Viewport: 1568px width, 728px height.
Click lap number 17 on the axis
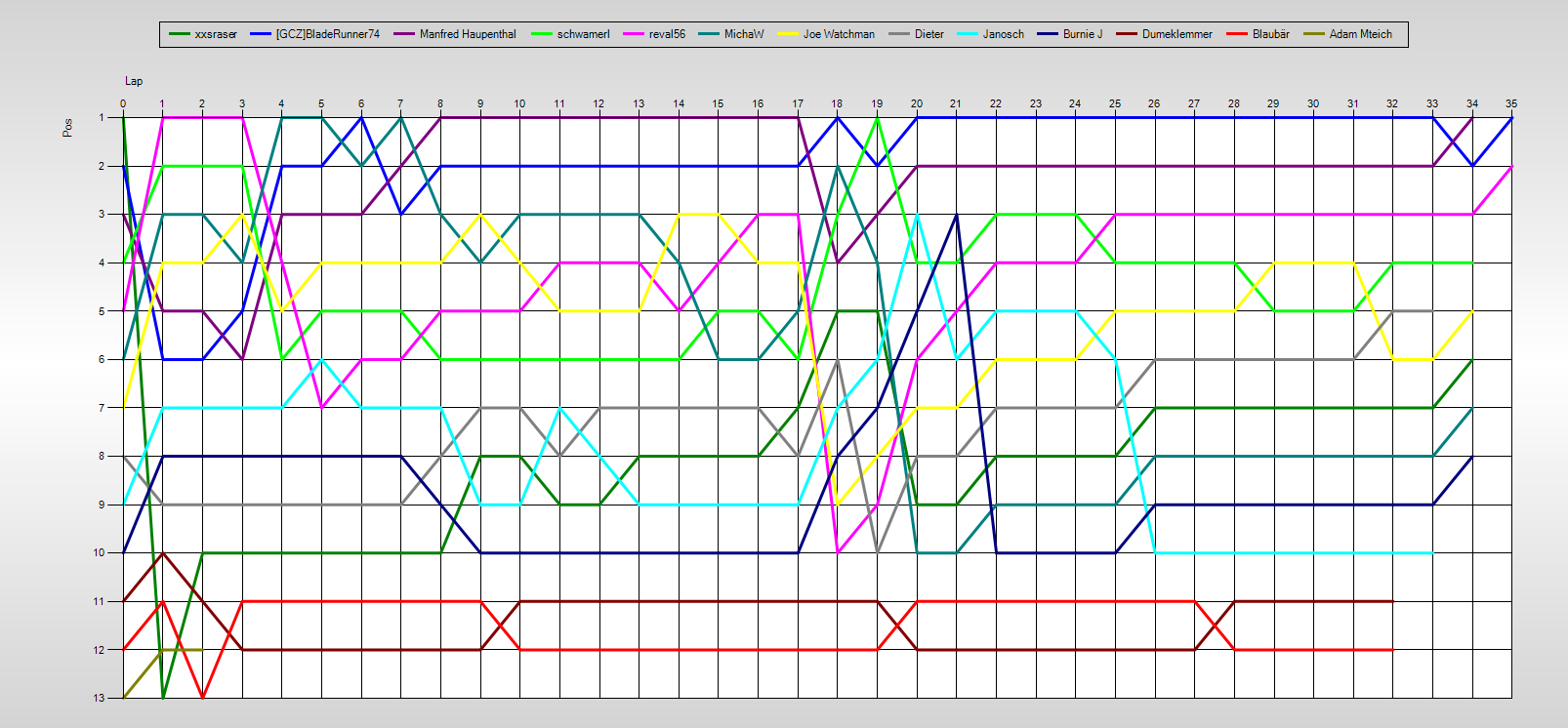click(x=798, y=103)
